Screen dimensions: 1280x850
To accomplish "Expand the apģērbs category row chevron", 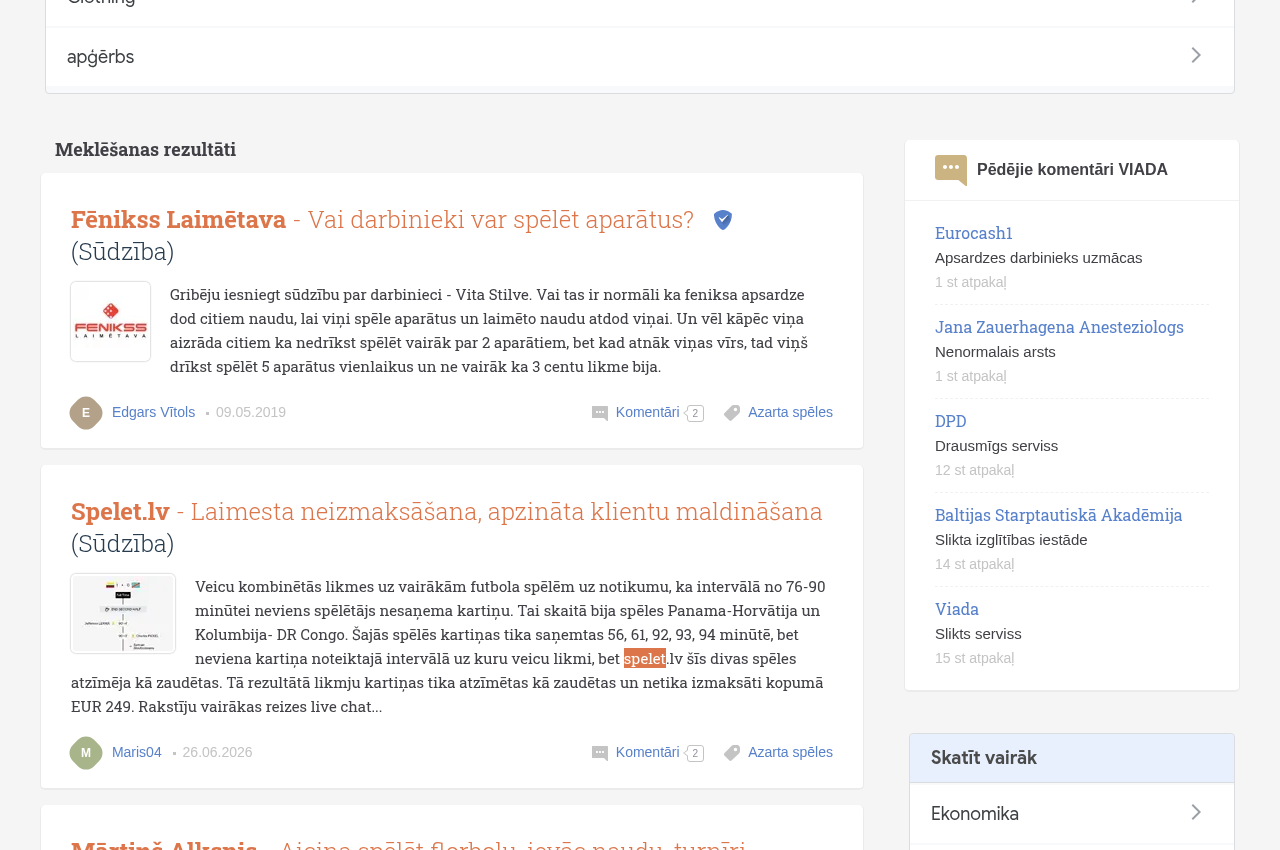I will click(x=1196, y=56).
